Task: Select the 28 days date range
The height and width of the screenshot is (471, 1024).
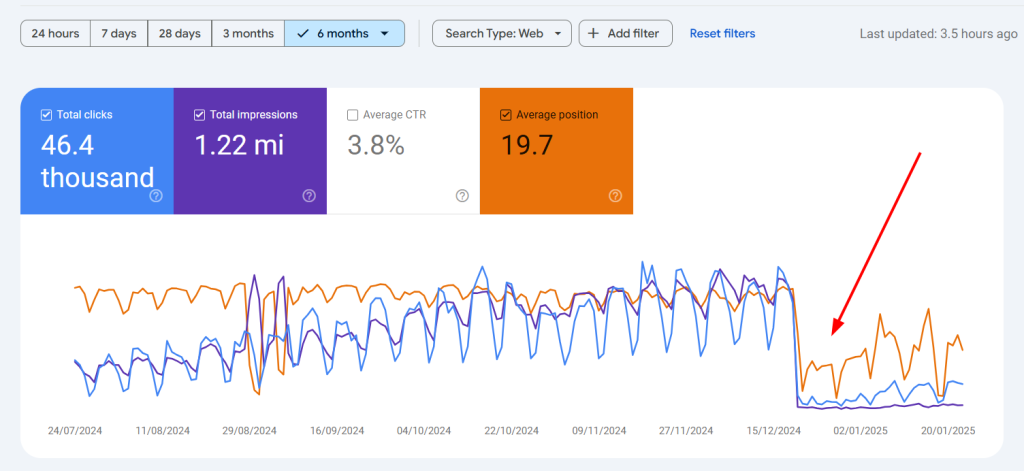Action: tap(180, 33)
